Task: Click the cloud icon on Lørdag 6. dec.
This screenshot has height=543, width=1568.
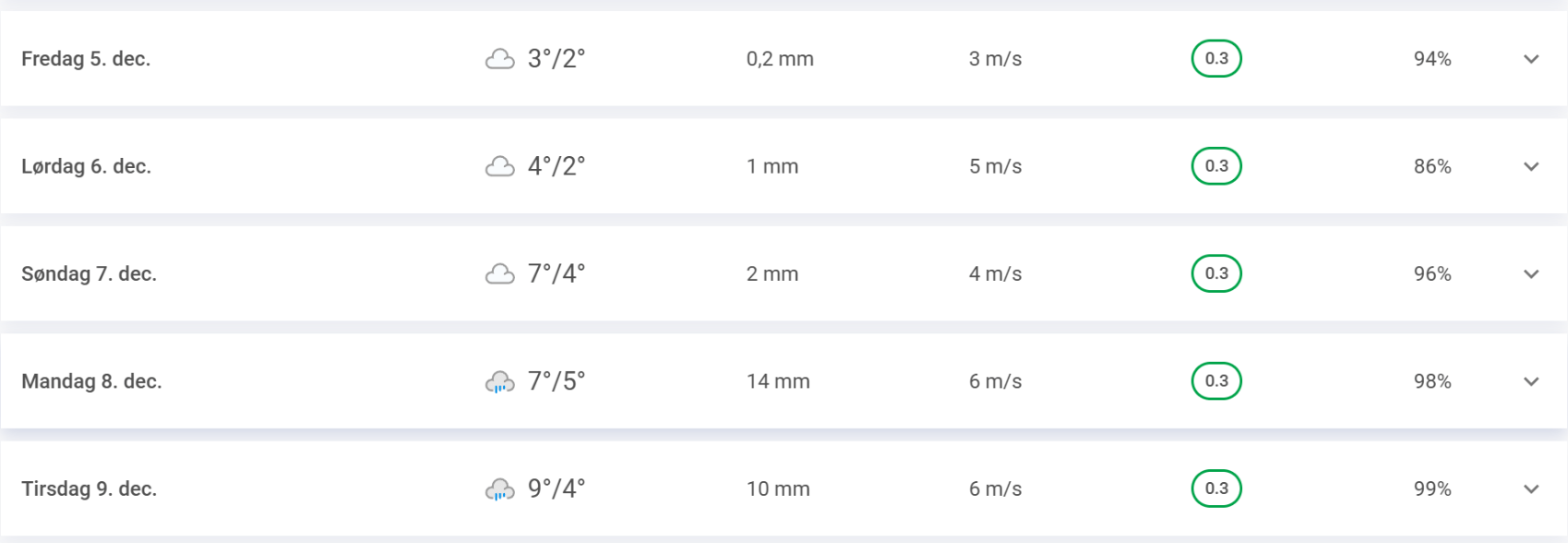Action: pos(499,166)
